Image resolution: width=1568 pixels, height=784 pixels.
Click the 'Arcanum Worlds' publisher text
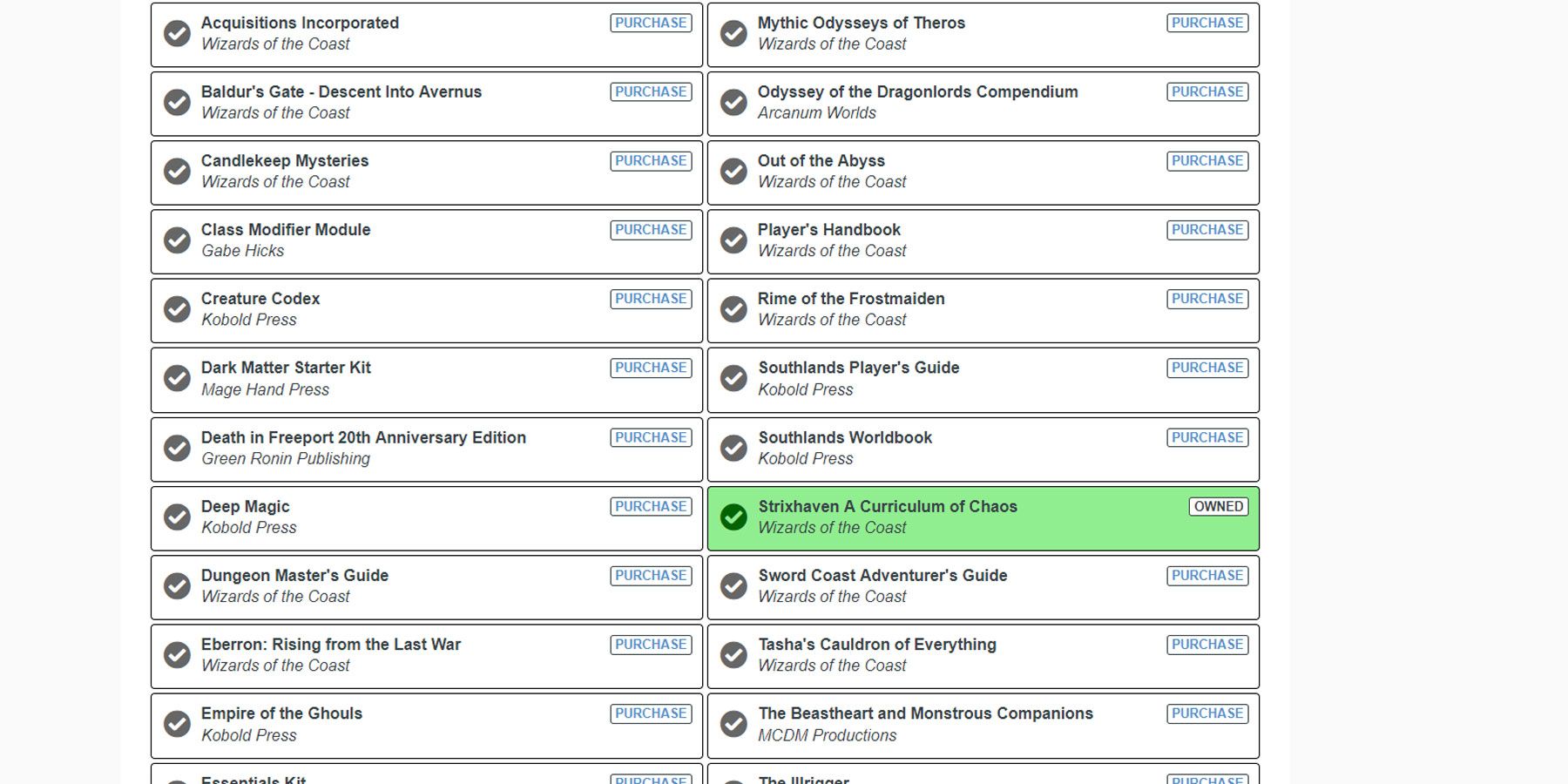817,112
